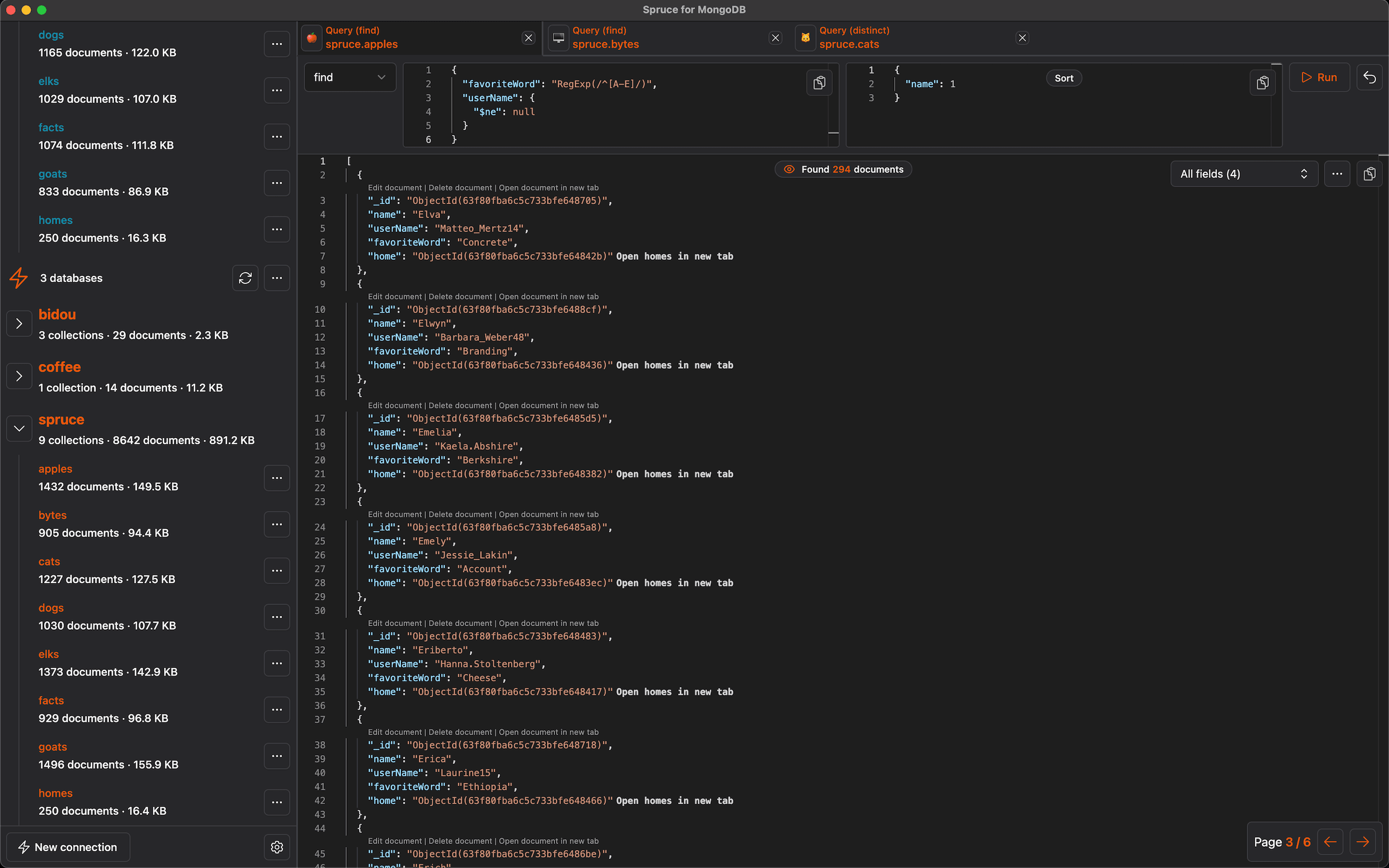The height and width of the screenshot is (868, 1389).
Task: Open options menu next to 3 databases
Action: pos(277,278)
